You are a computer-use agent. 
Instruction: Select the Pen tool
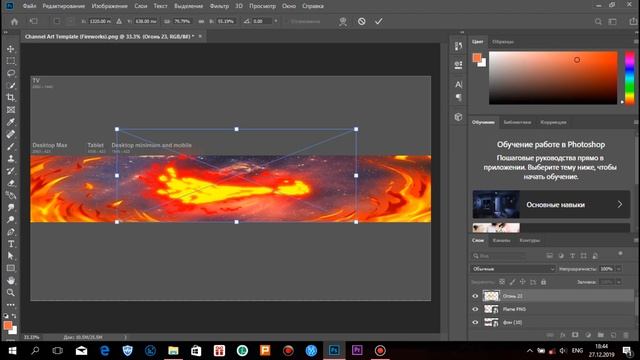coord(11,232)
